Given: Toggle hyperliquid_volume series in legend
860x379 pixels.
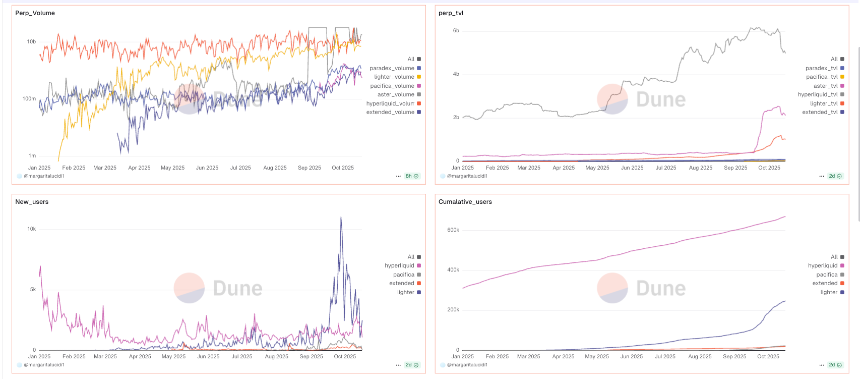Looking at the screenshot, I should click(x=393, y=103).
